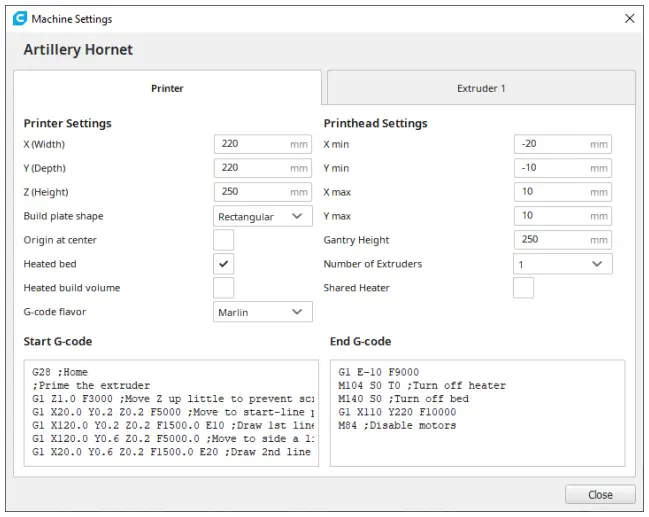The width and height of the screenshot is (649, 517).
Task: Toggle the Shared Heater checkbox
Action: coord(523,288)
